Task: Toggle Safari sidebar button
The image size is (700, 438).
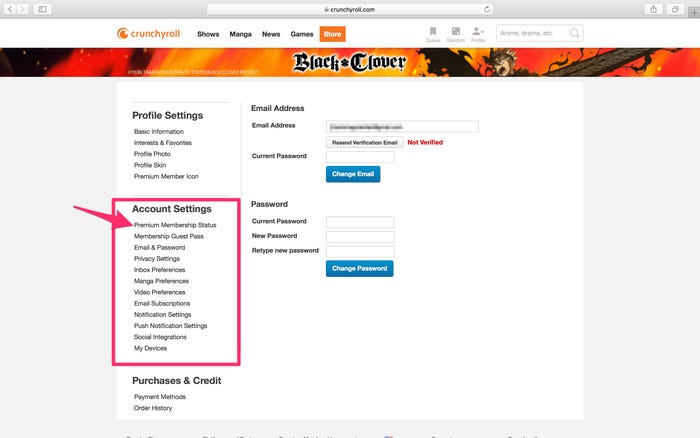Action: pyautogui.click(x=42, y=9)
